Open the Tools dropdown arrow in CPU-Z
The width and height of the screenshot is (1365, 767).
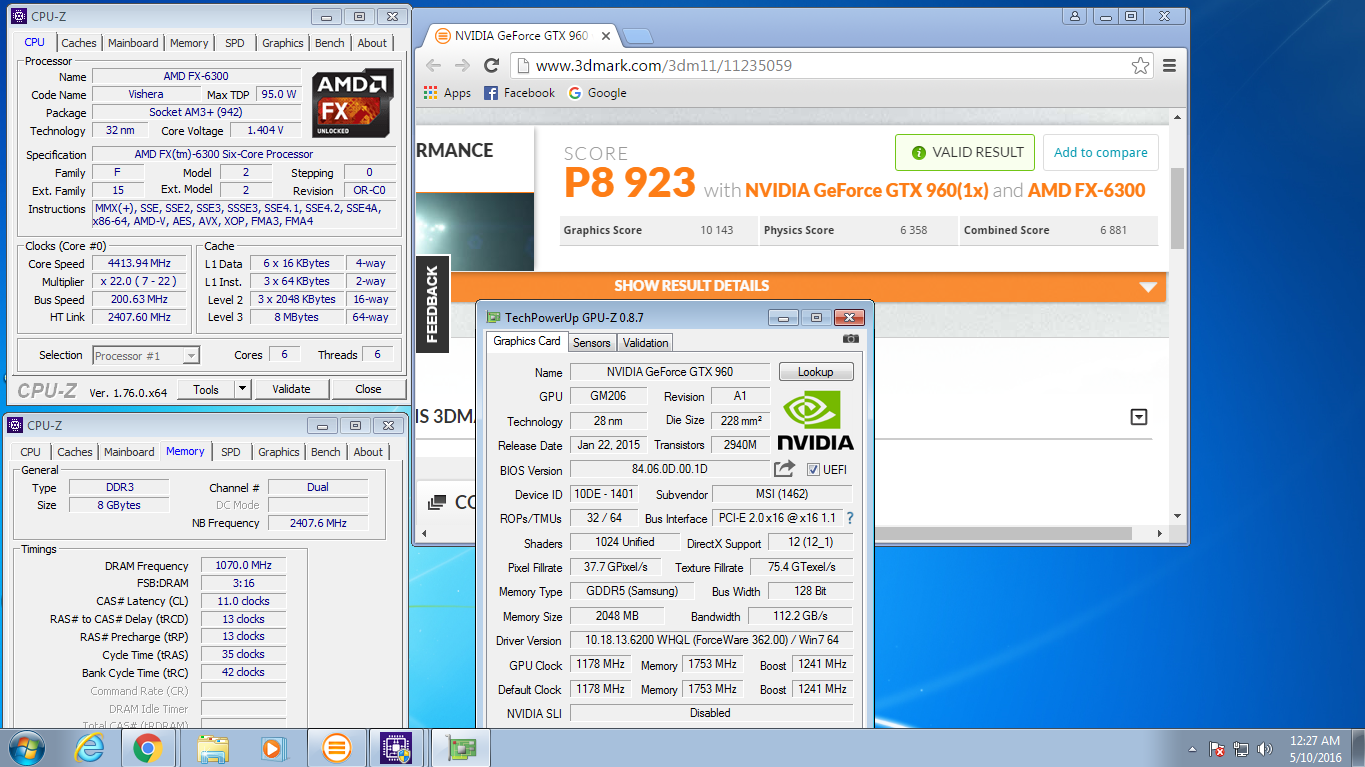[x=242, y=389]
